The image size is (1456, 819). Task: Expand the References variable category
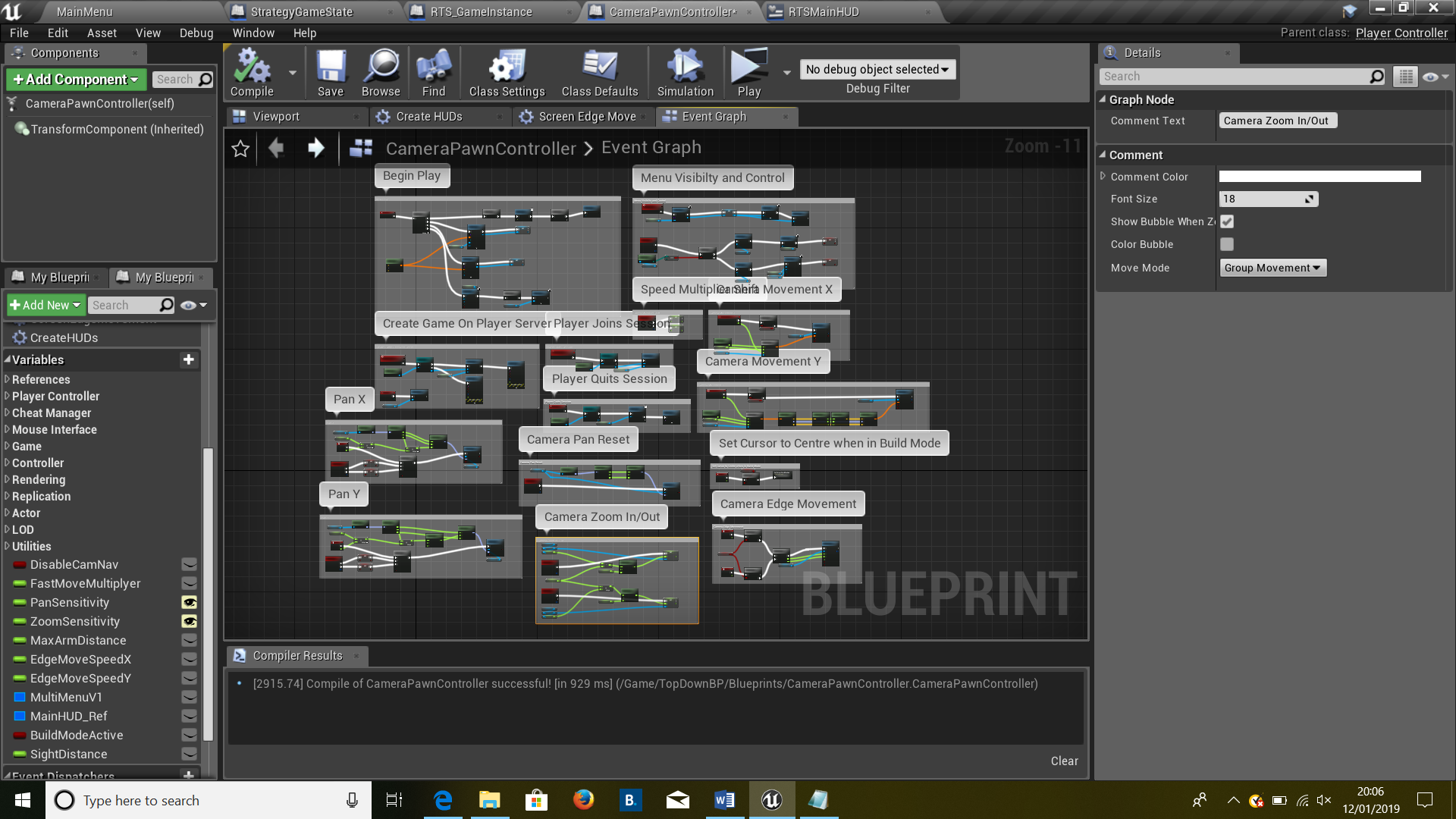coord(7,379)
